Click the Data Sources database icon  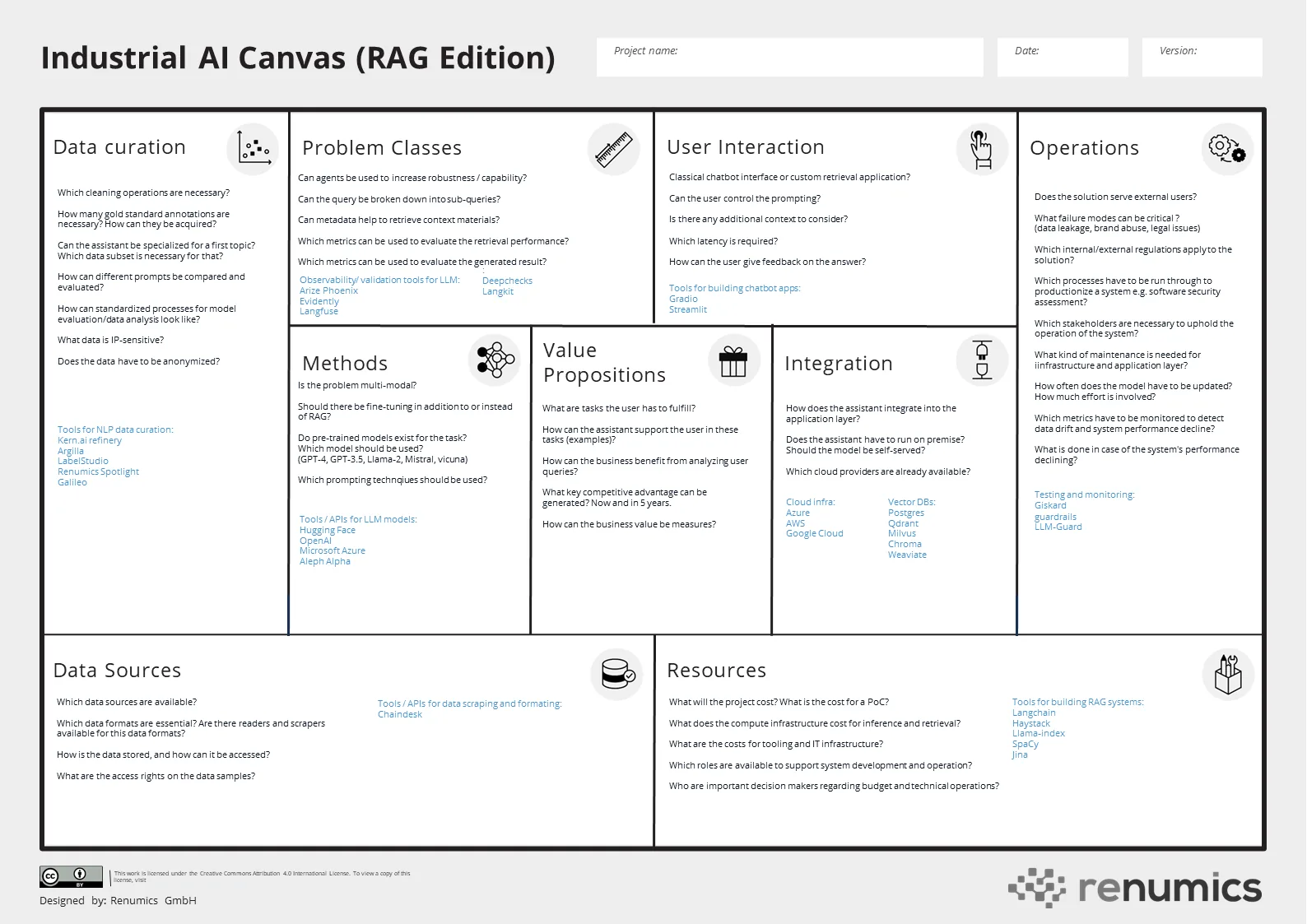click(616, 675)
